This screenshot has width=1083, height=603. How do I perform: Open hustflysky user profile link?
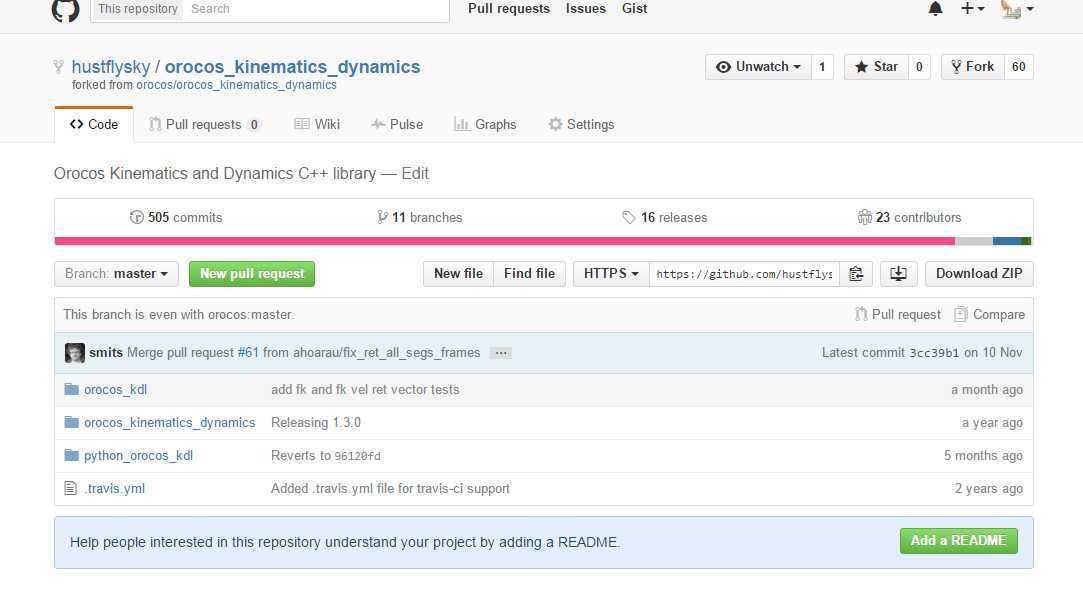pos(111,66)
